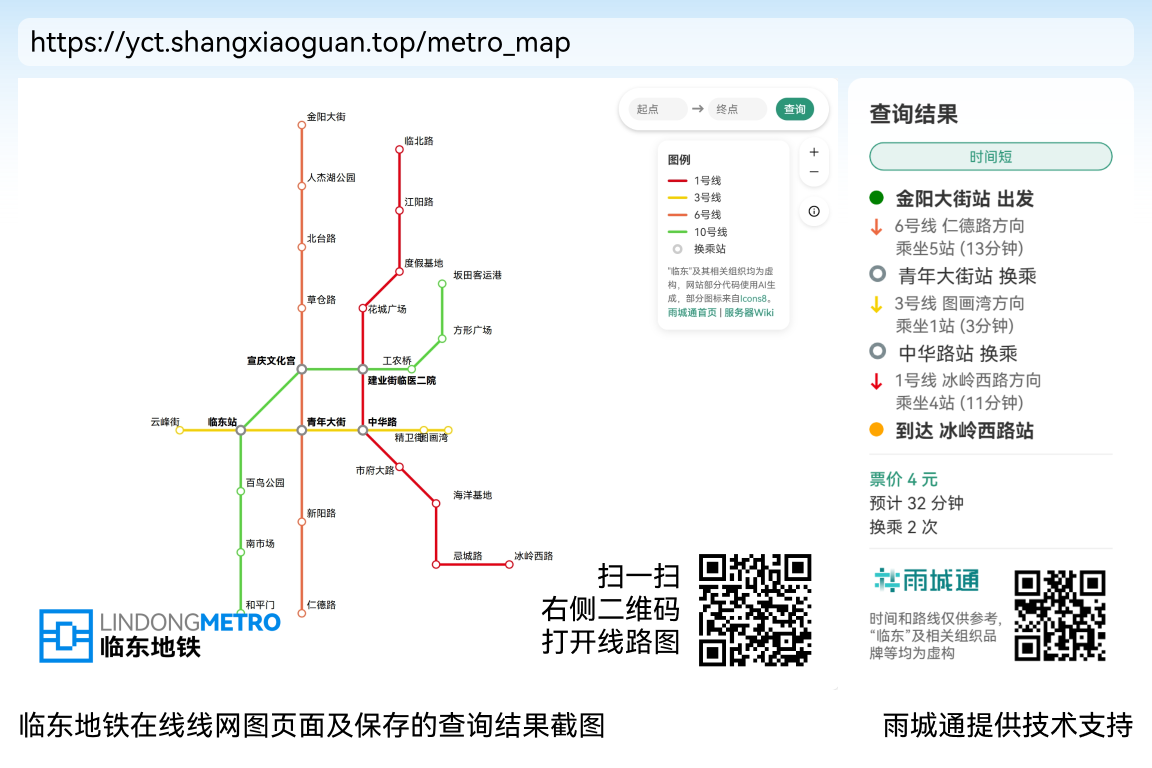Image resolution: width=1152 pixels, height=768 pixels.
Task: Select 金阳大街 station node on map
Action: pos(301,125)
